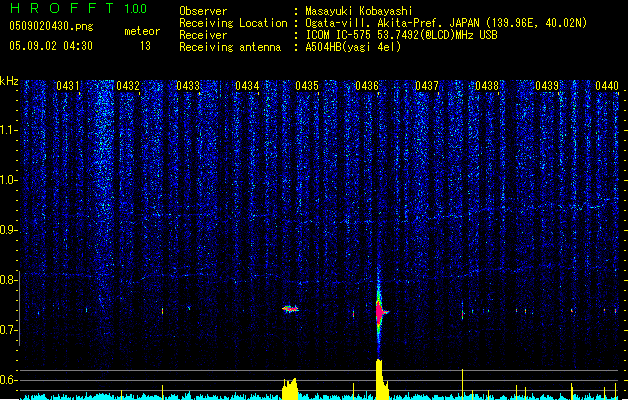The image size is (629, 400).
Task: Click the 0.8 kHz frequency label
Action: click(8, 280)
